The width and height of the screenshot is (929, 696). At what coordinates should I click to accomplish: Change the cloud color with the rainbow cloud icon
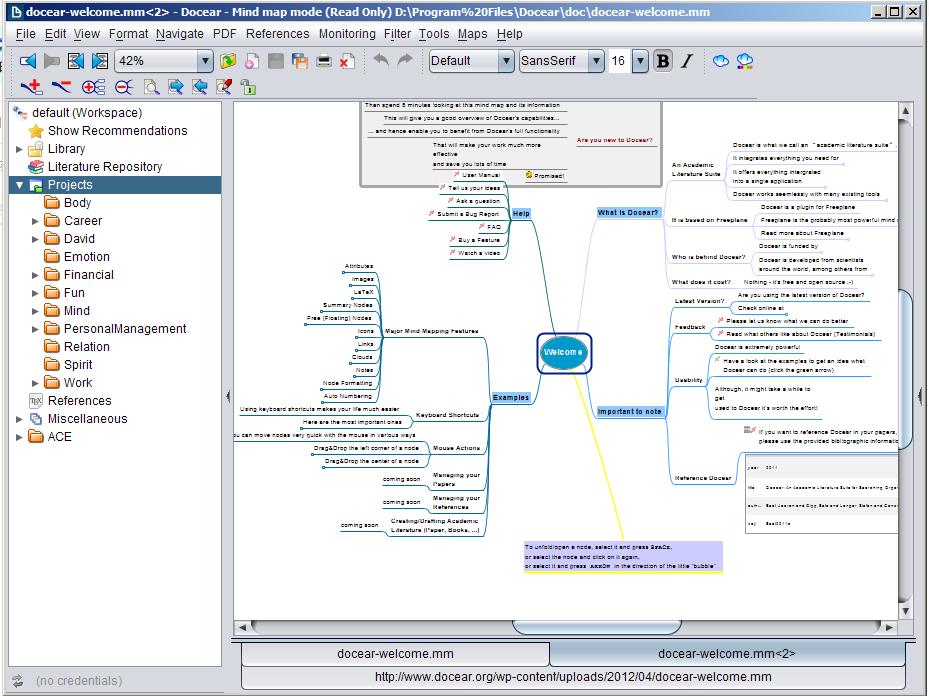click(745, 61)
